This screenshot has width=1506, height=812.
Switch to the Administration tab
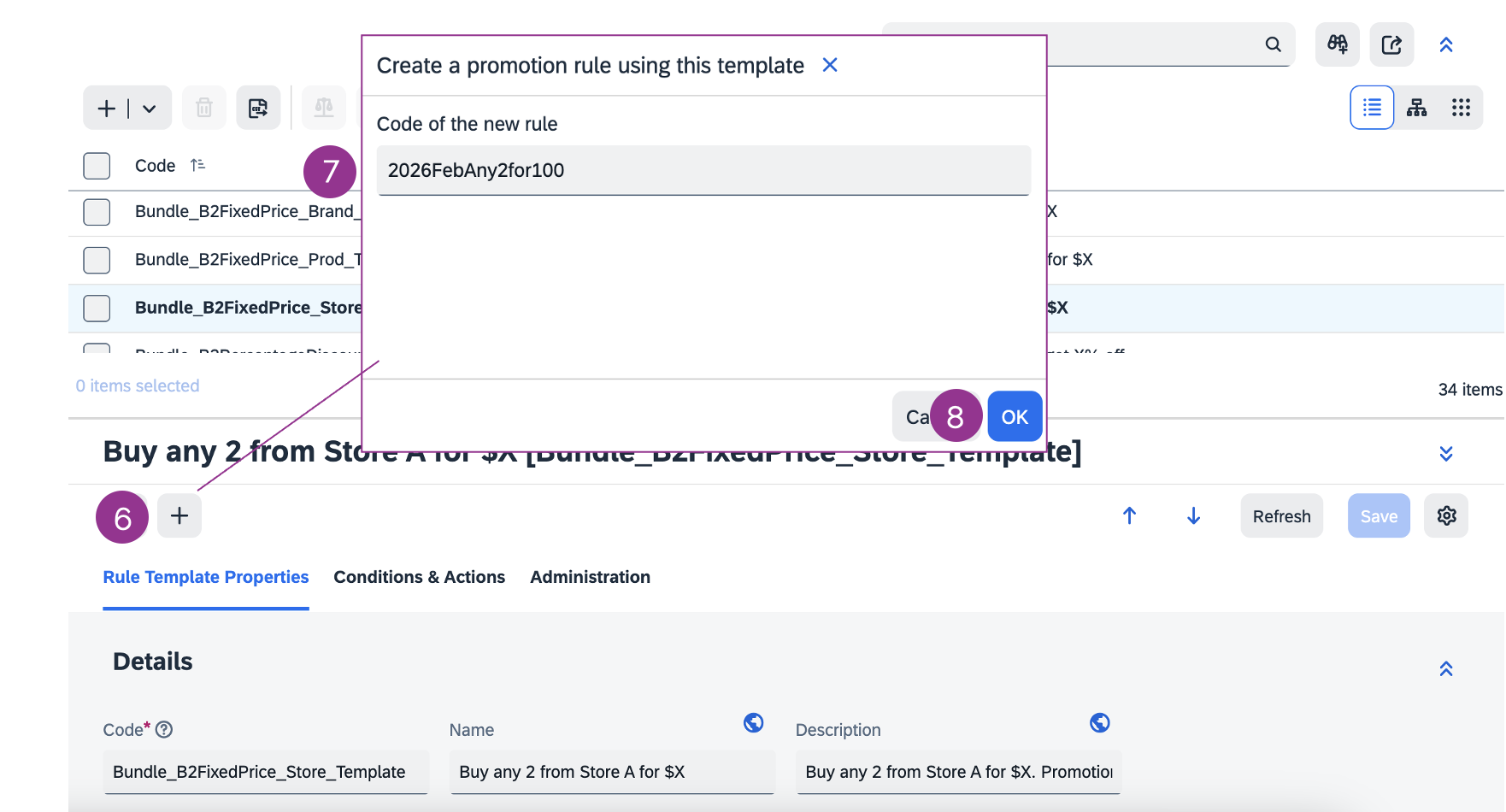(x=590, y=577)
